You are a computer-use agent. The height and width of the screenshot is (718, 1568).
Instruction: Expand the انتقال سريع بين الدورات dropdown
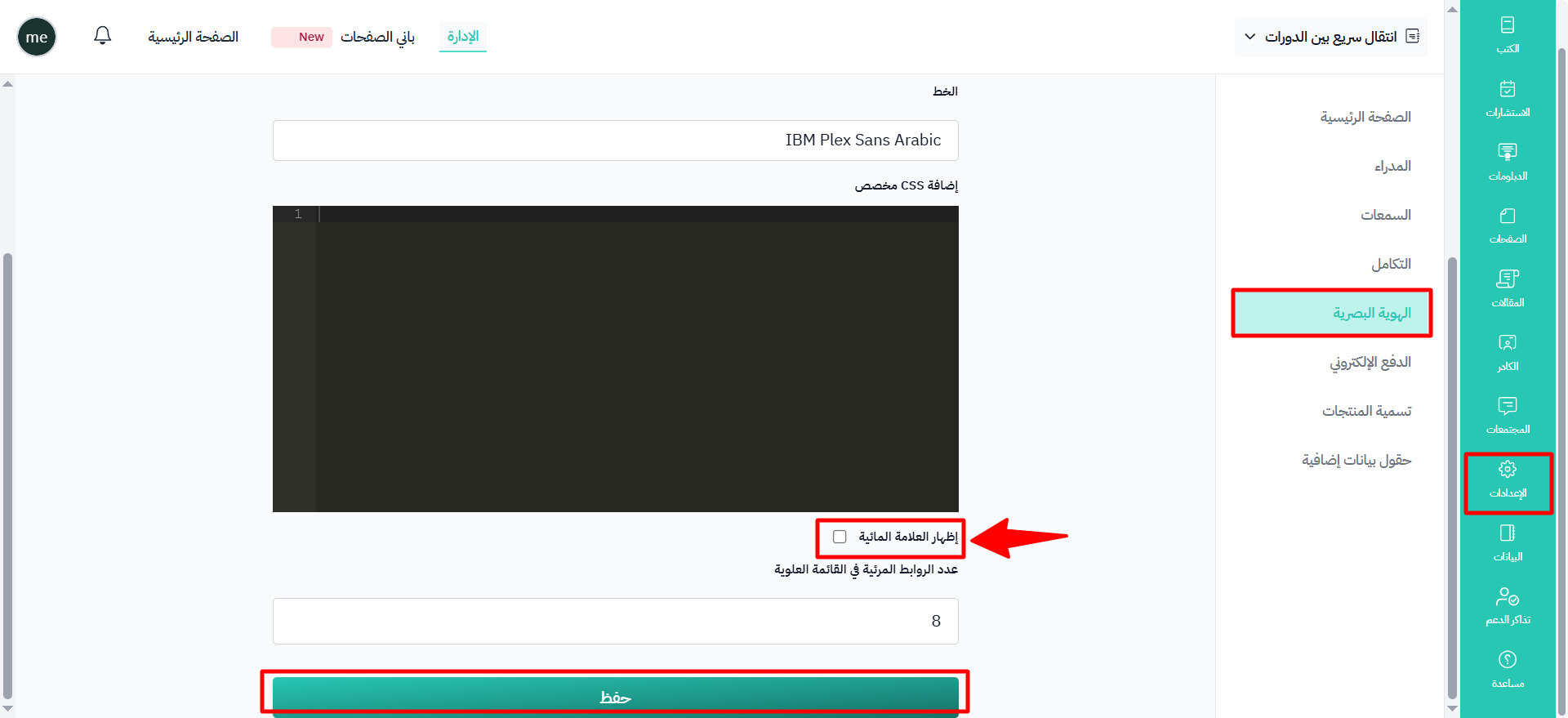pyautogui.click(x=1330, y=37)
